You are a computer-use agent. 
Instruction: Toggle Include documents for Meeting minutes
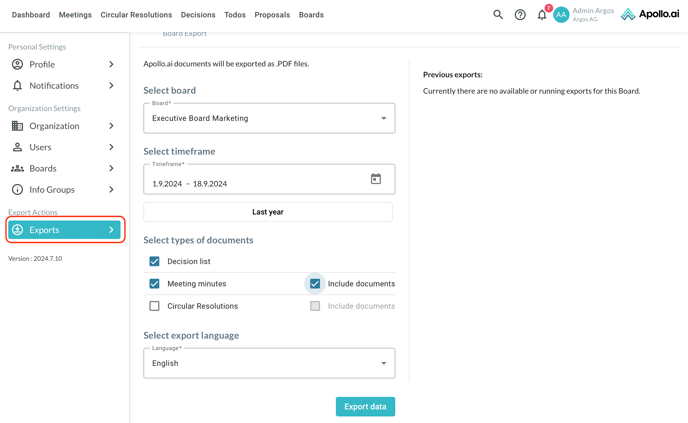tap(315, 284)
